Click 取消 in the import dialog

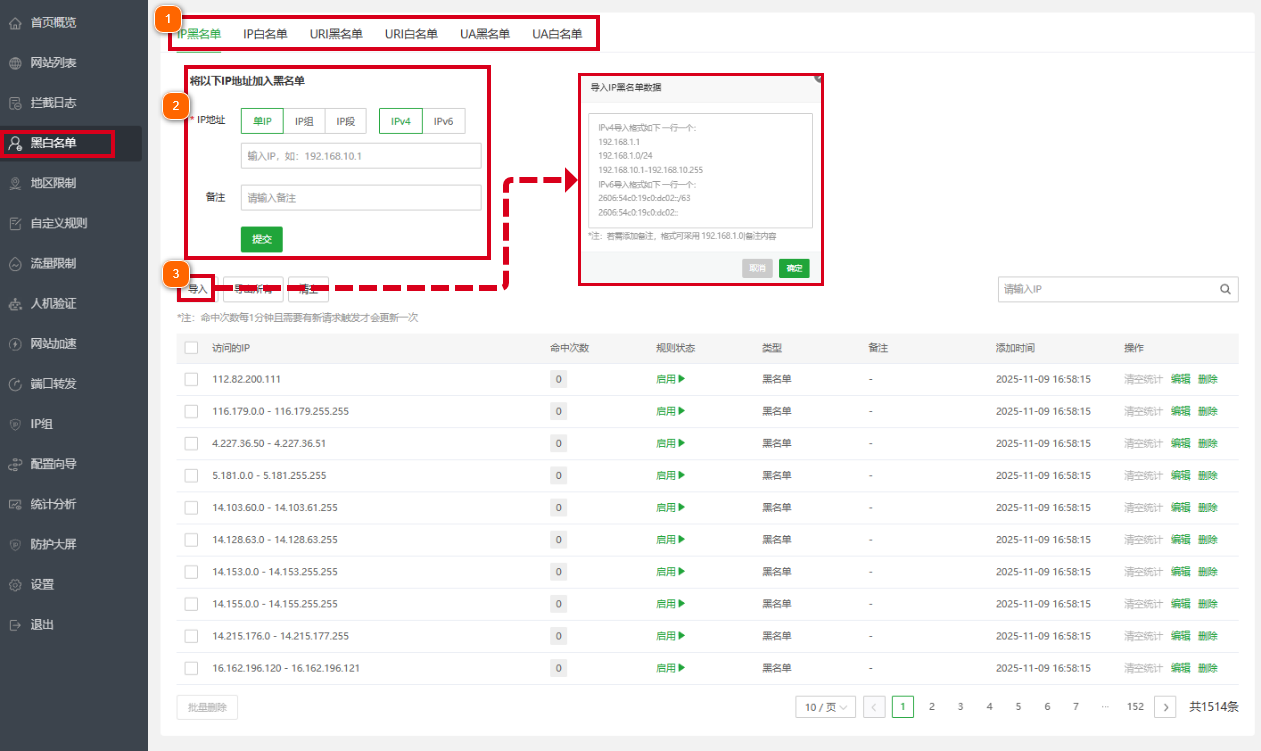pos(757,269)
